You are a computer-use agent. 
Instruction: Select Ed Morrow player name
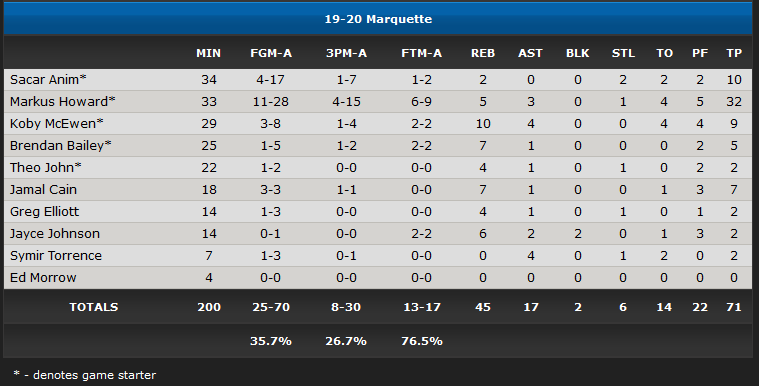[43, 278]
